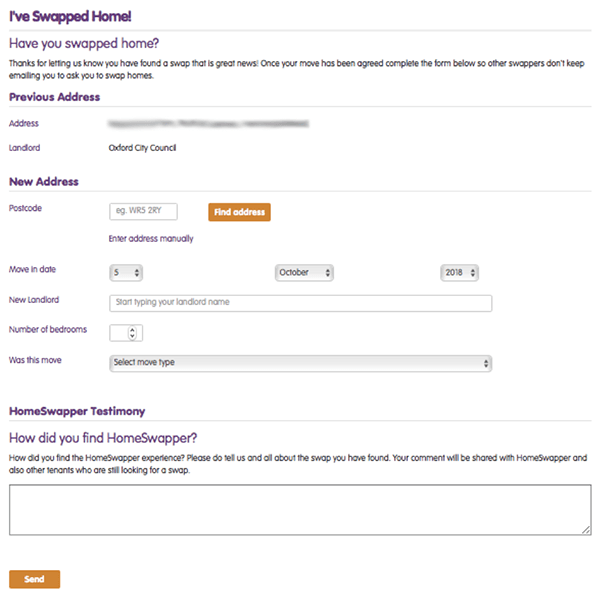Click the arrows icon on year select

[x=473, y=273]
